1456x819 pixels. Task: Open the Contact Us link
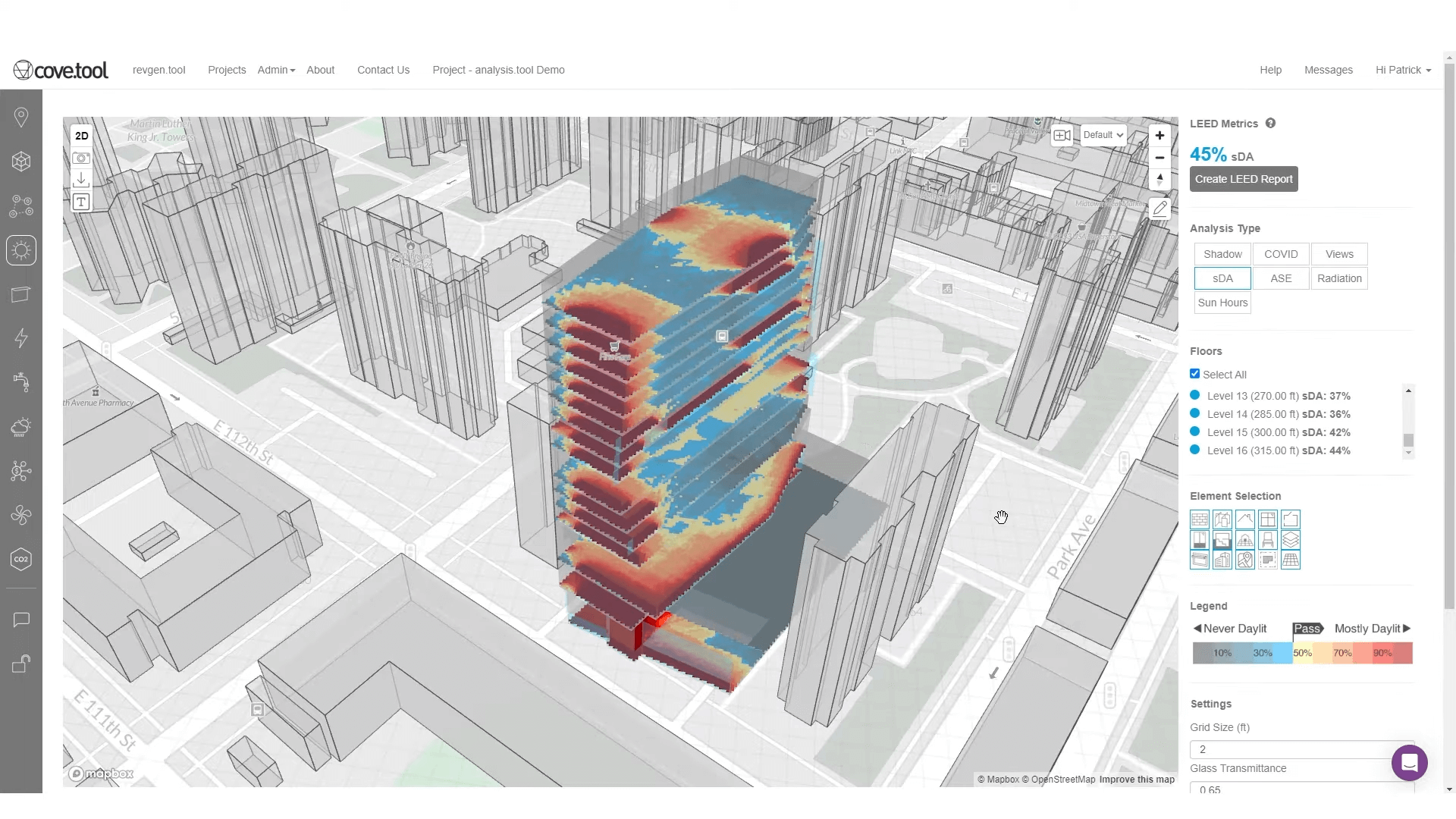click(x=383, y=70)
